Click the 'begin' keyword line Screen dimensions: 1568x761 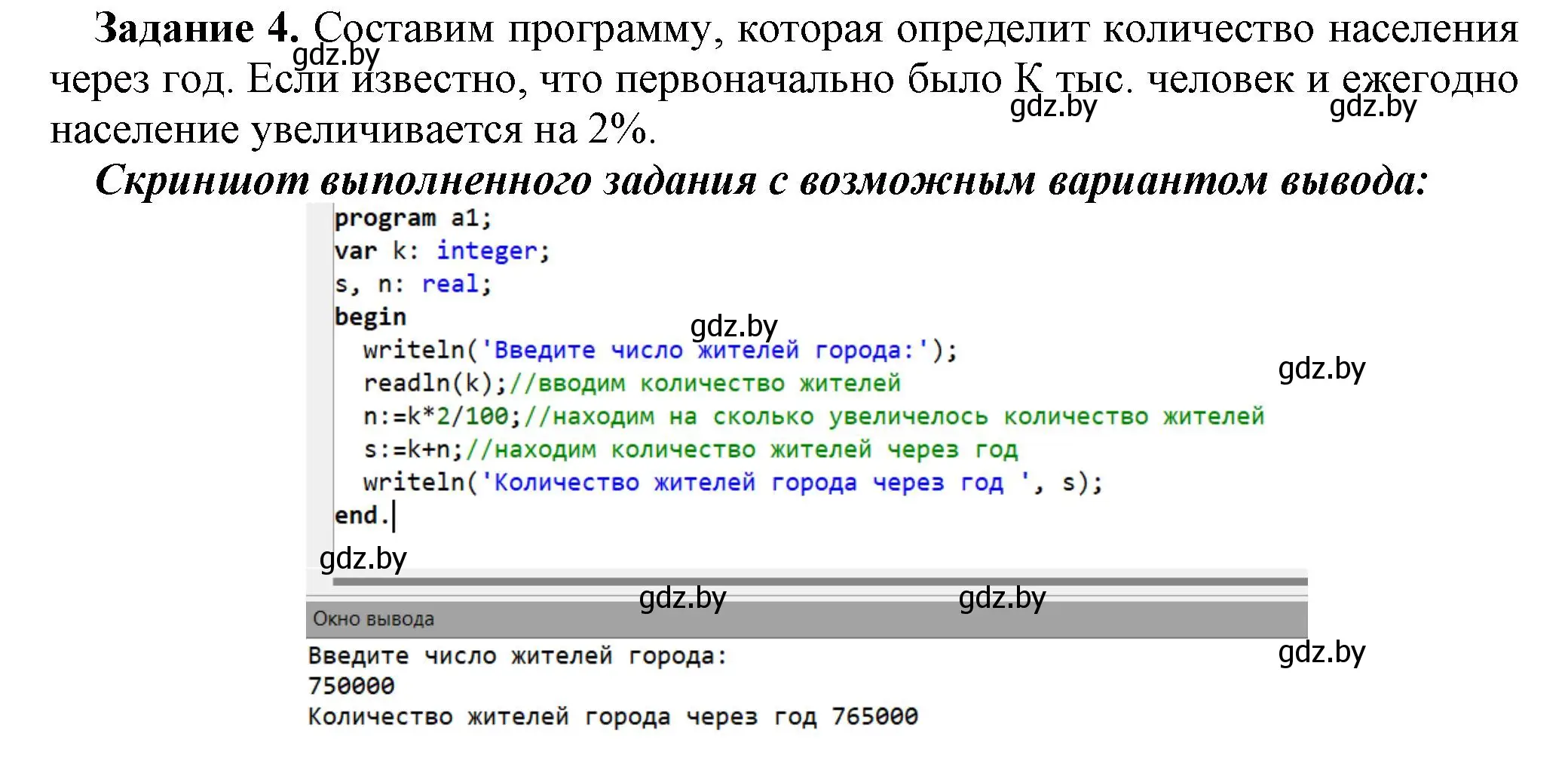click(x=370, y=317)
